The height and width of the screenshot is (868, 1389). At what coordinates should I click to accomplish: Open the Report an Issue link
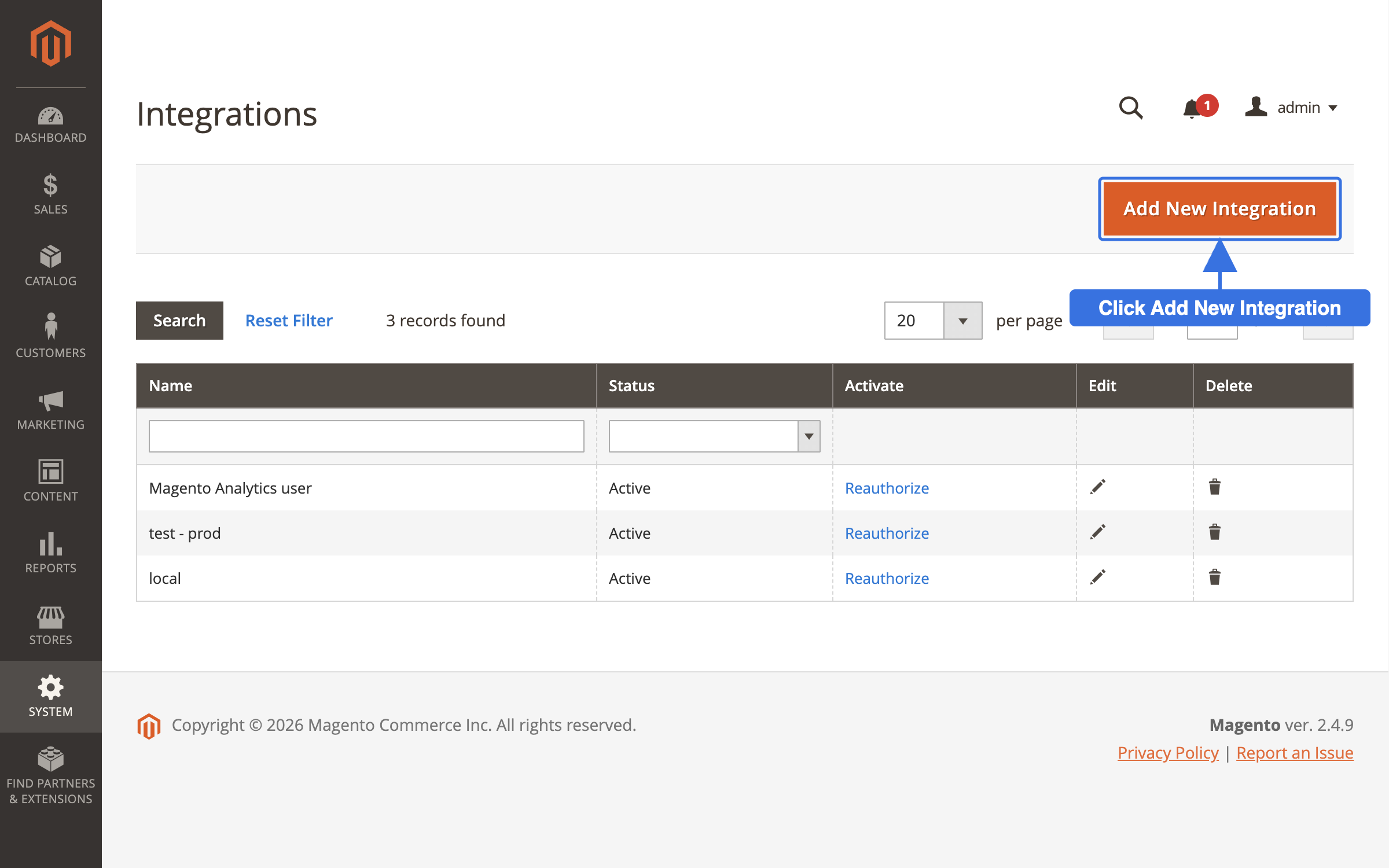[1295, 753]
